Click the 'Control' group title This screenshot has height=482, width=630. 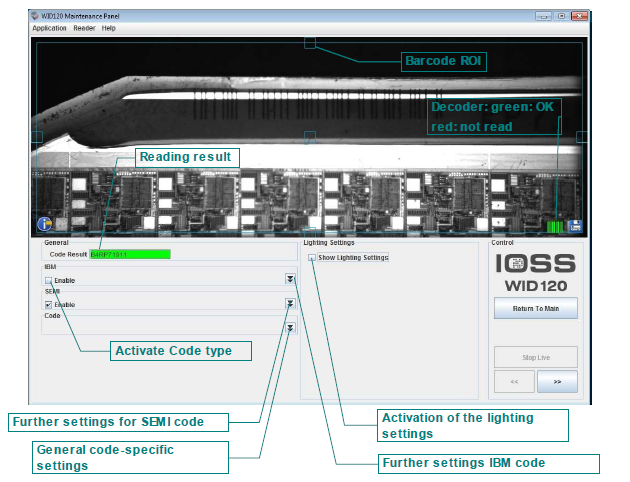tap(502, 243)
